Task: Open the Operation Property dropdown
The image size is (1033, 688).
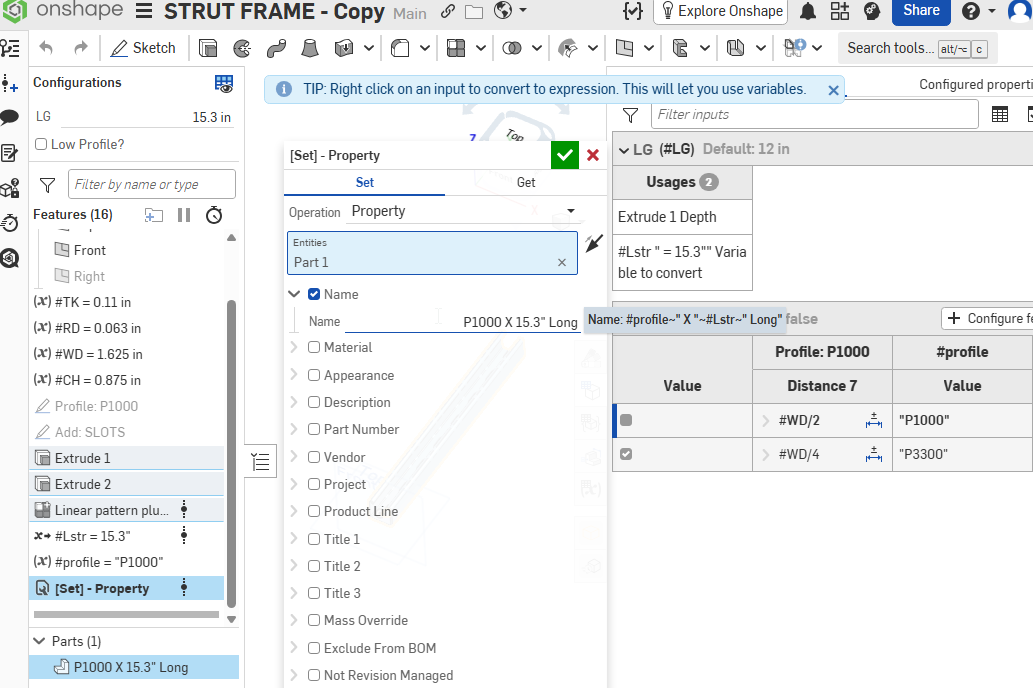Action: pyautogui.click(x=462, y=212)
